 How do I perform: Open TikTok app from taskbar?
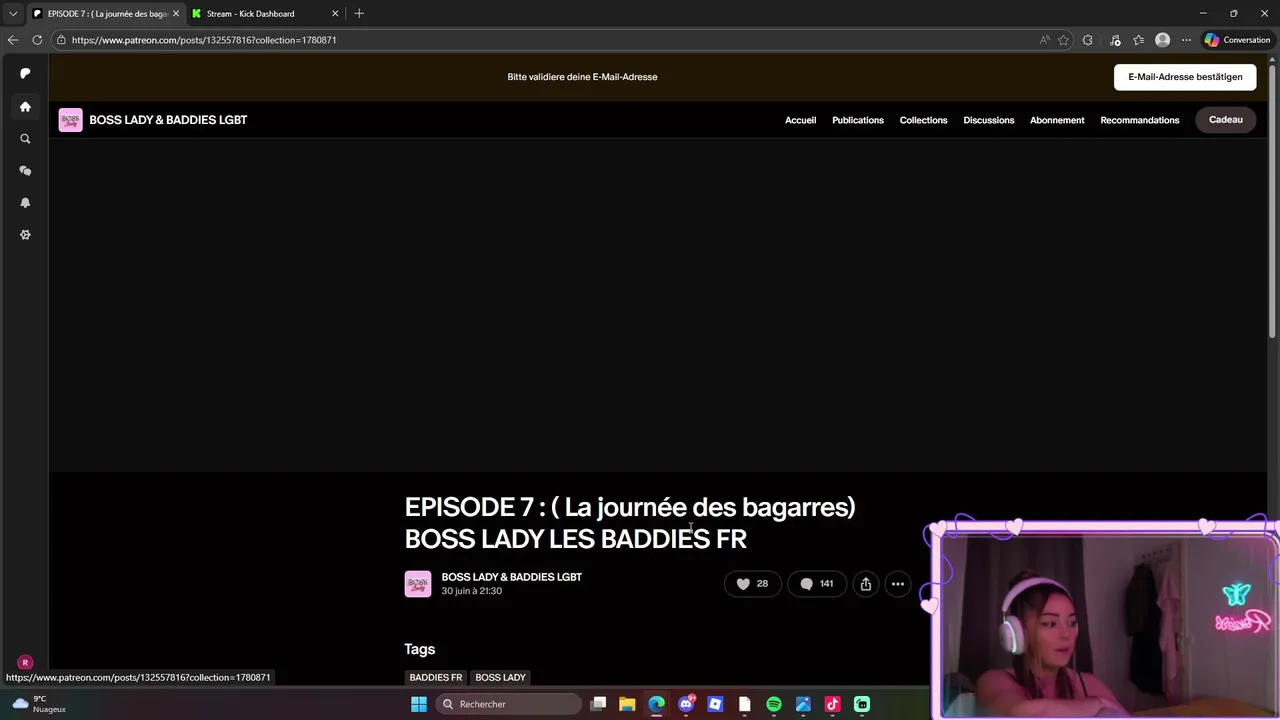coord(832,704)
